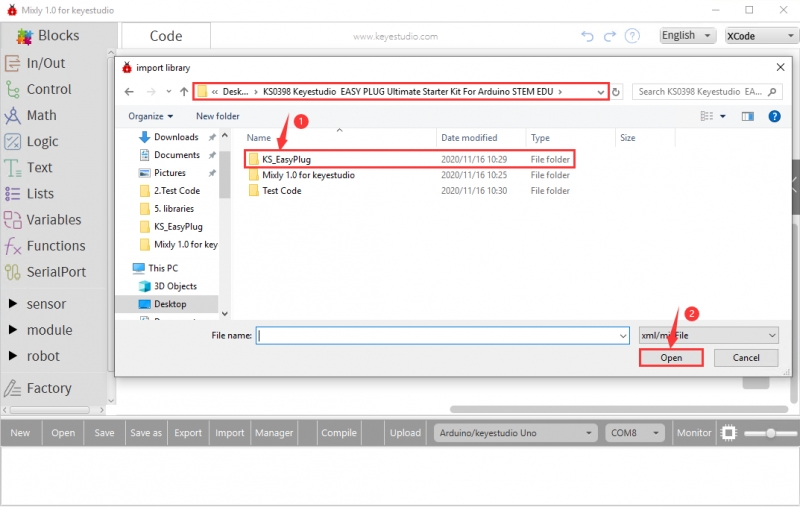Screen dimensions: 800x507
Task: Click the dialog Open button
Action: click(x=671, y=358)
